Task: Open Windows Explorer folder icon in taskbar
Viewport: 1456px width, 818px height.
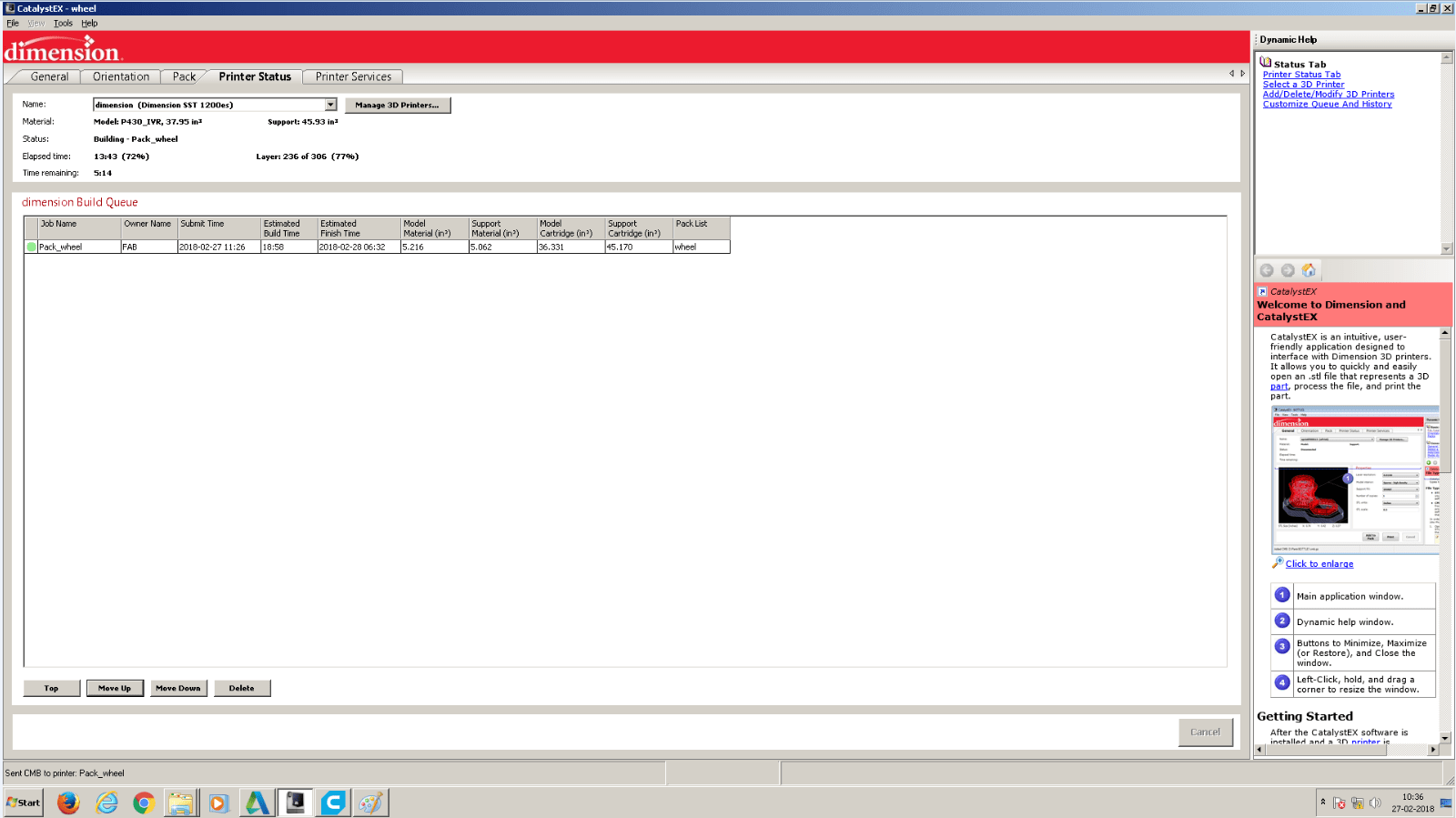Action: 180,803
